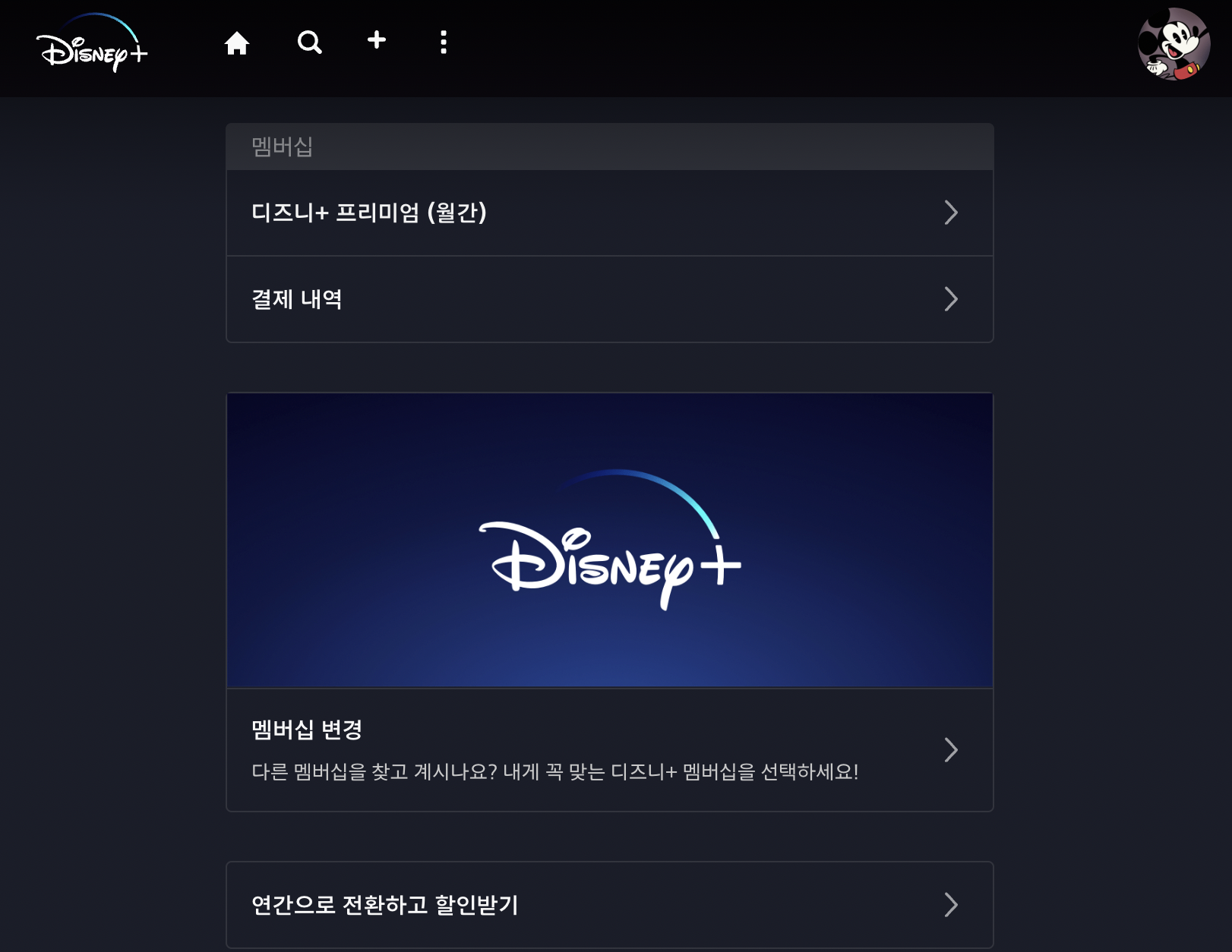1232x952 pixels.
Task: Open 디즈니+ 프리미엄 (월간) membership row
Action: pos(610,213)
